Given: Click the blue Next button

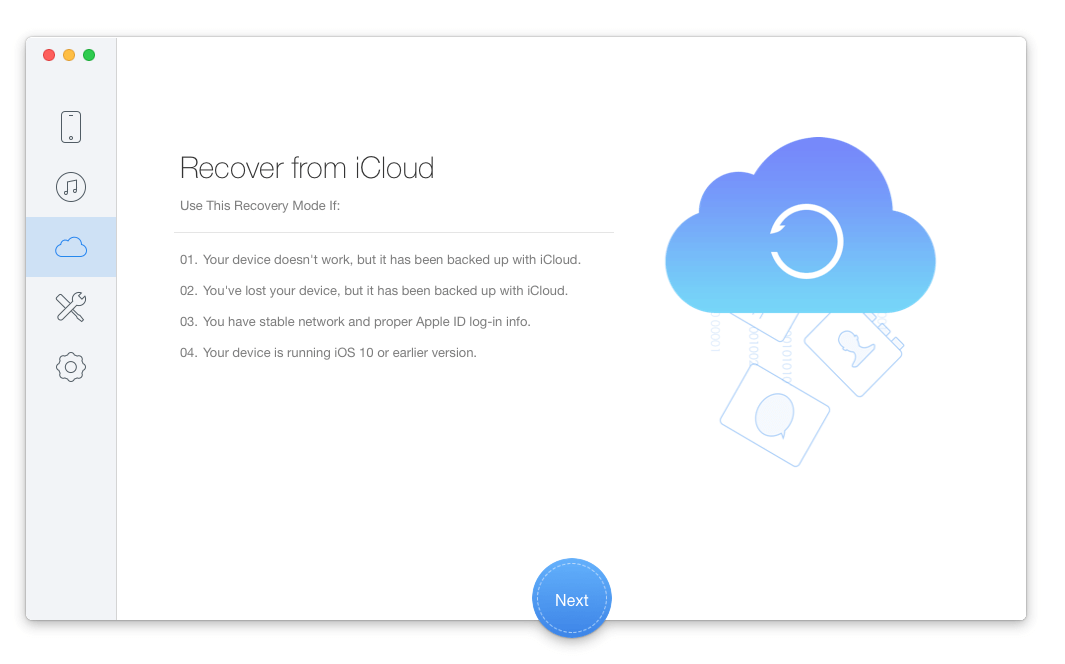Looking at the screenshot, I should point(572,599).
